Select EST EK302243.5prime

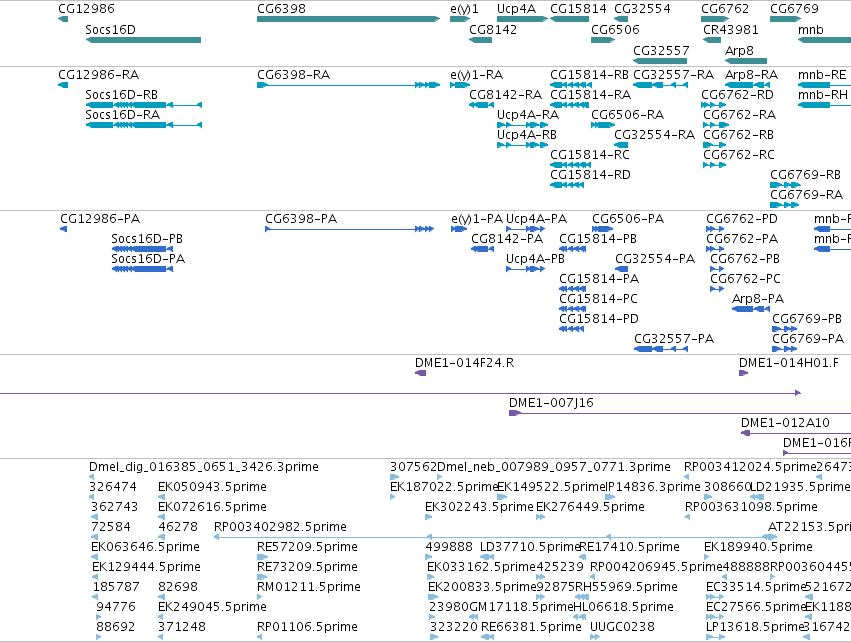[429, 517]
